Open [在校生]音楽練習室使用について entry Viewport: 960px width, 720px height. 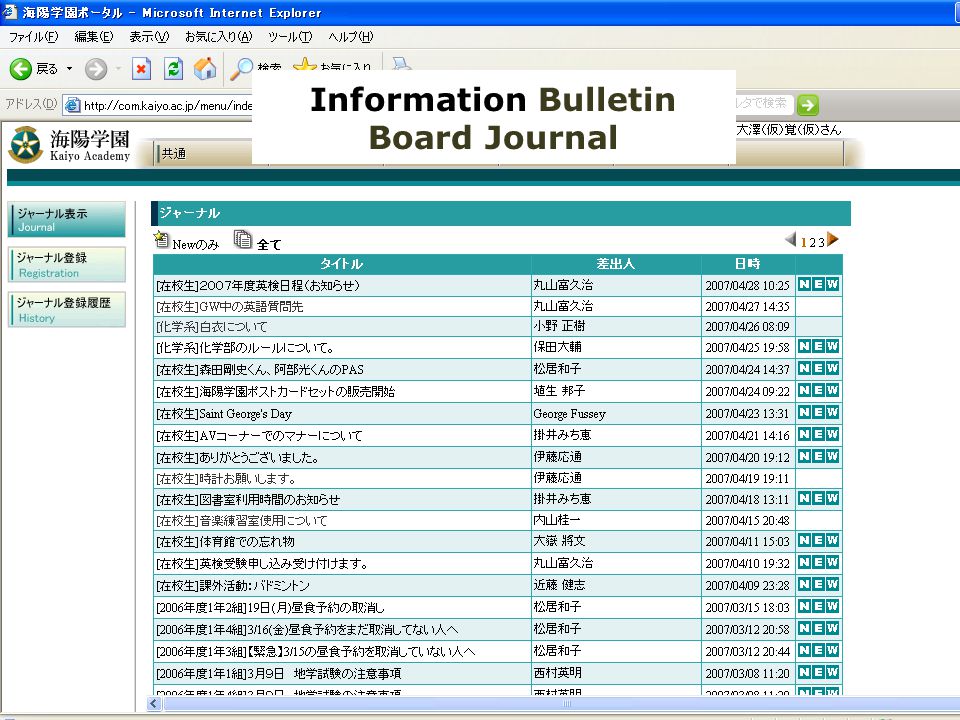pos(242,520)
